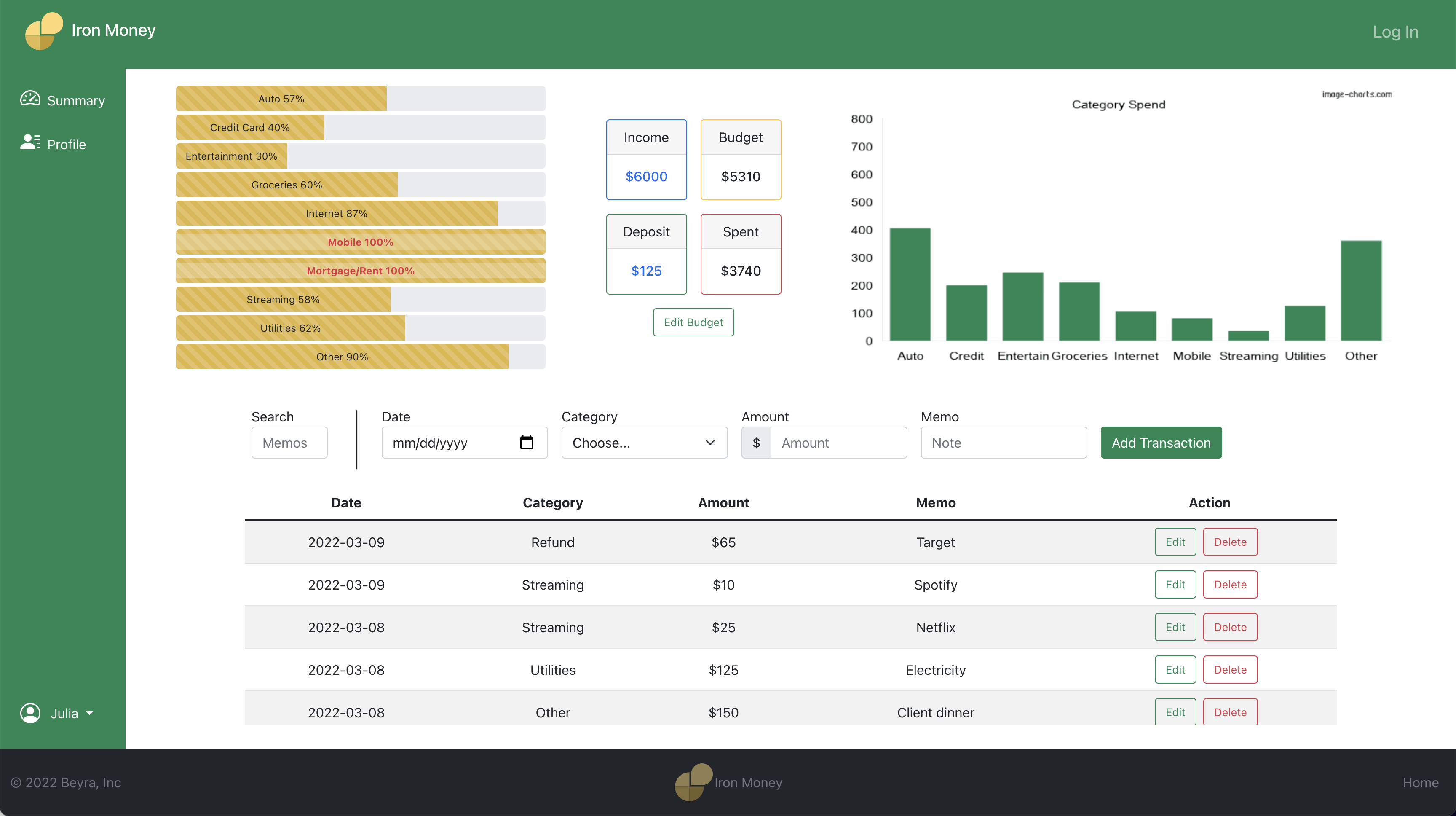Delete the Spotify streaming transaction

pos(1230,584)
